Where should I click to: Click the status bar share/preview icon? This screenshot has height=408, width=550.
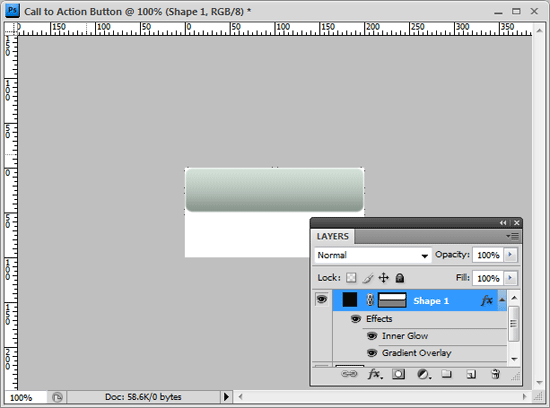[57, 397]
